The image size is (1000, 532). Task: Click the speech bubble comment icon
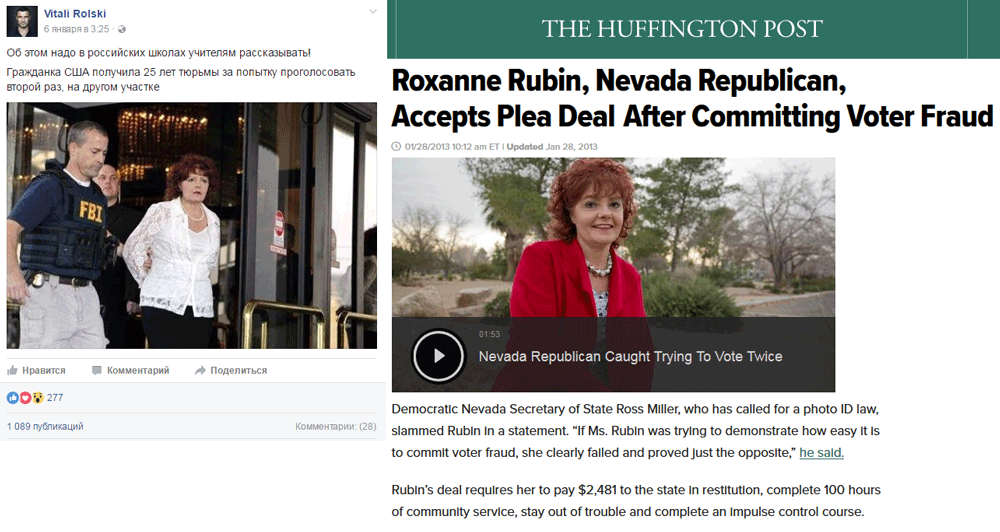tap(97, 370)
